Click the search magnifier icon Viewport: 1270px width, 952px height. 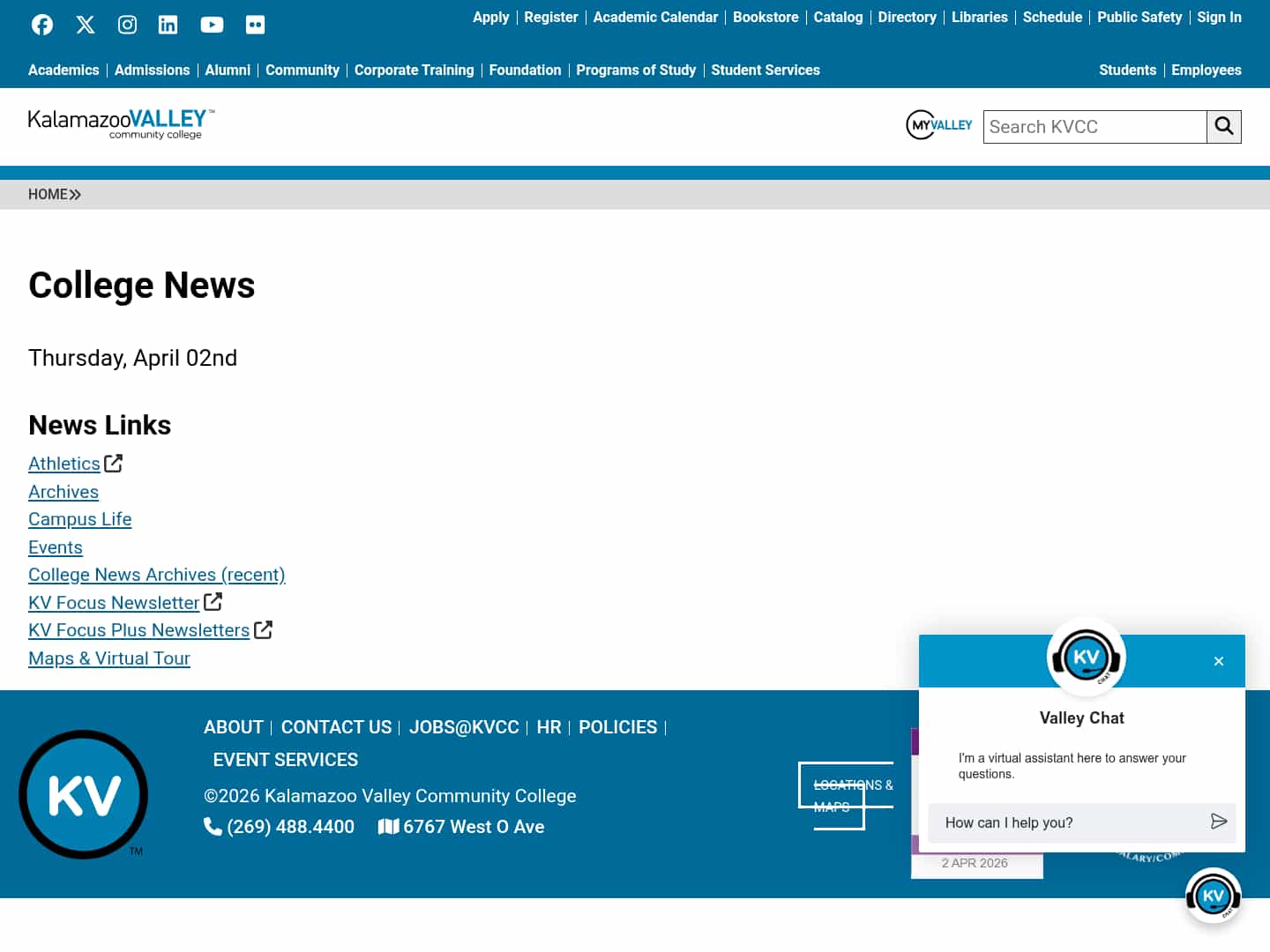tap(1224, 126)
